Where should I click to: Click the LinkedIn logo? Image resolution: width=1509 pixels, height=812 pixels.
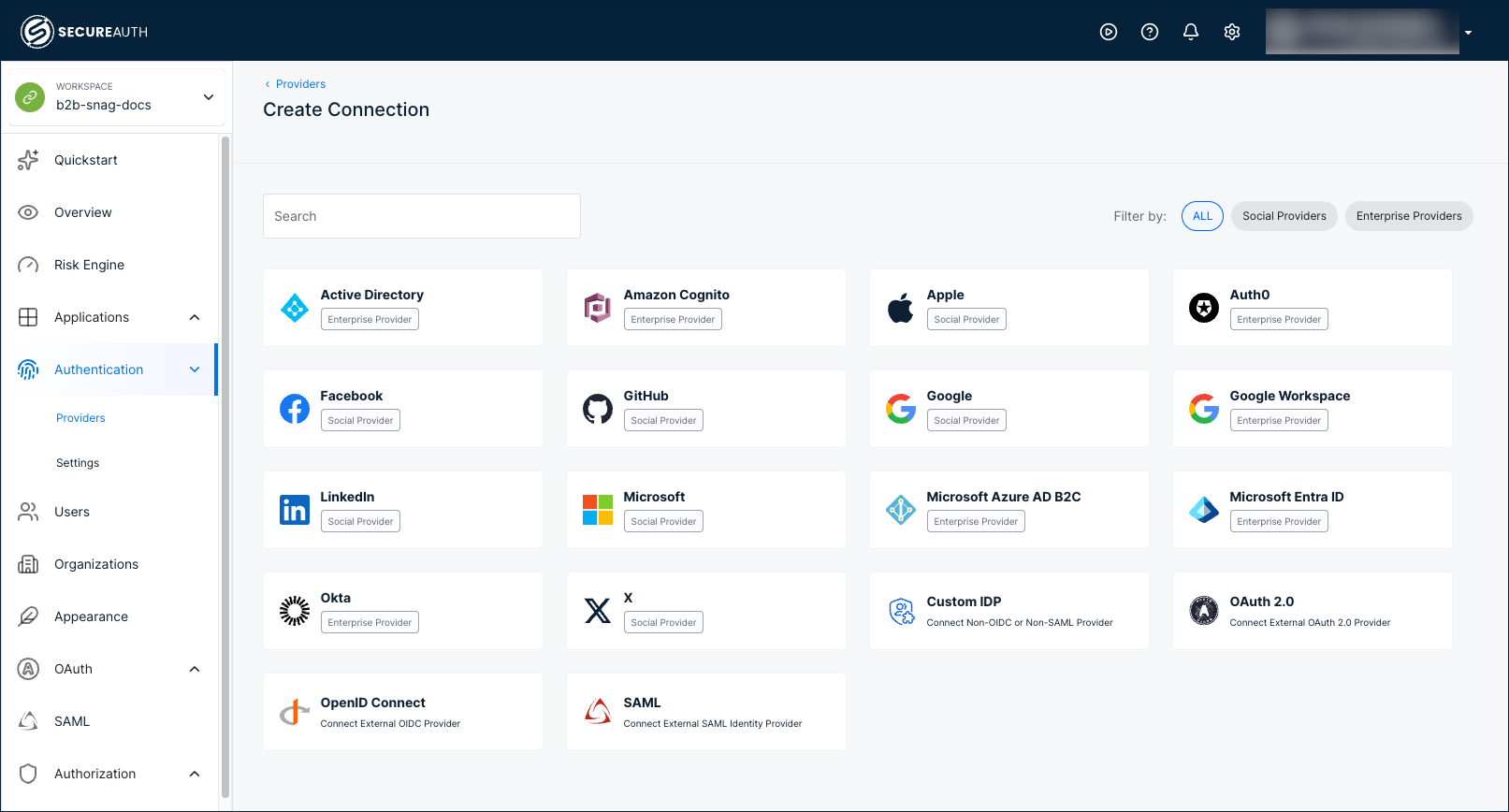(295, 510)
